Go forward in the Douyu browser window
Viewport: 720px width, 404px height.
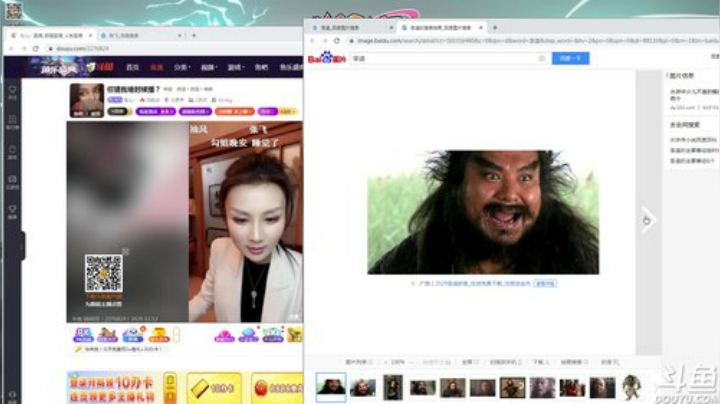click(24, 48)
